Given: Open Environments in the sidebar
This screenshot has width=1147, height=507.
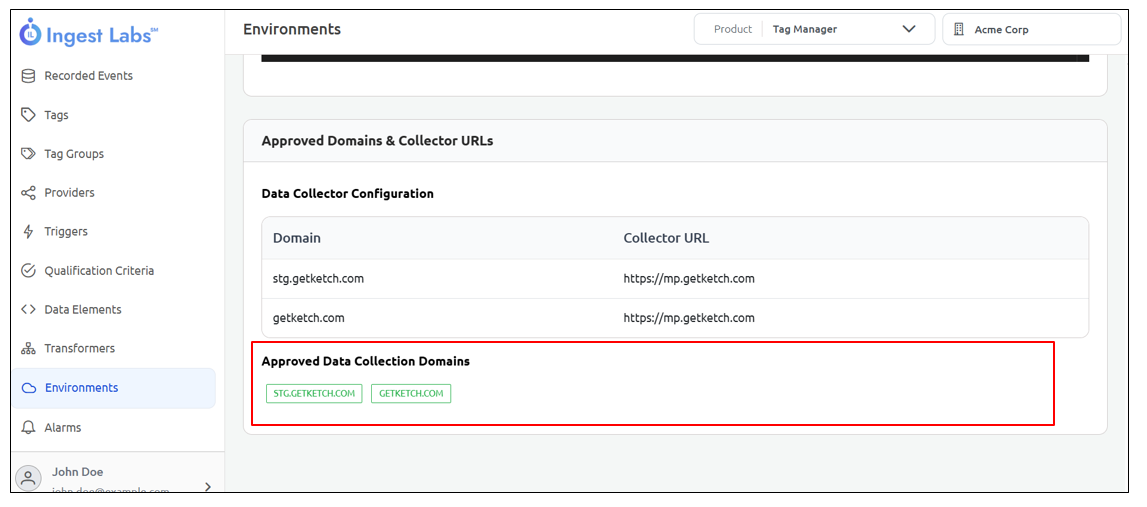Looking at the screenshot, I should (81, 388).
